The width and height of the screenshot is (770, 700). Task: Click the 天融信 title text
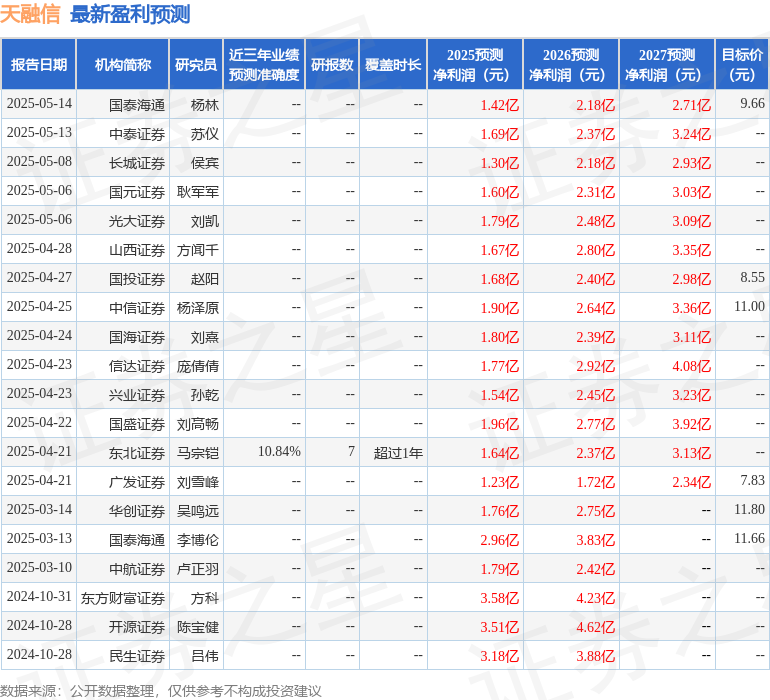click(30, 14)
